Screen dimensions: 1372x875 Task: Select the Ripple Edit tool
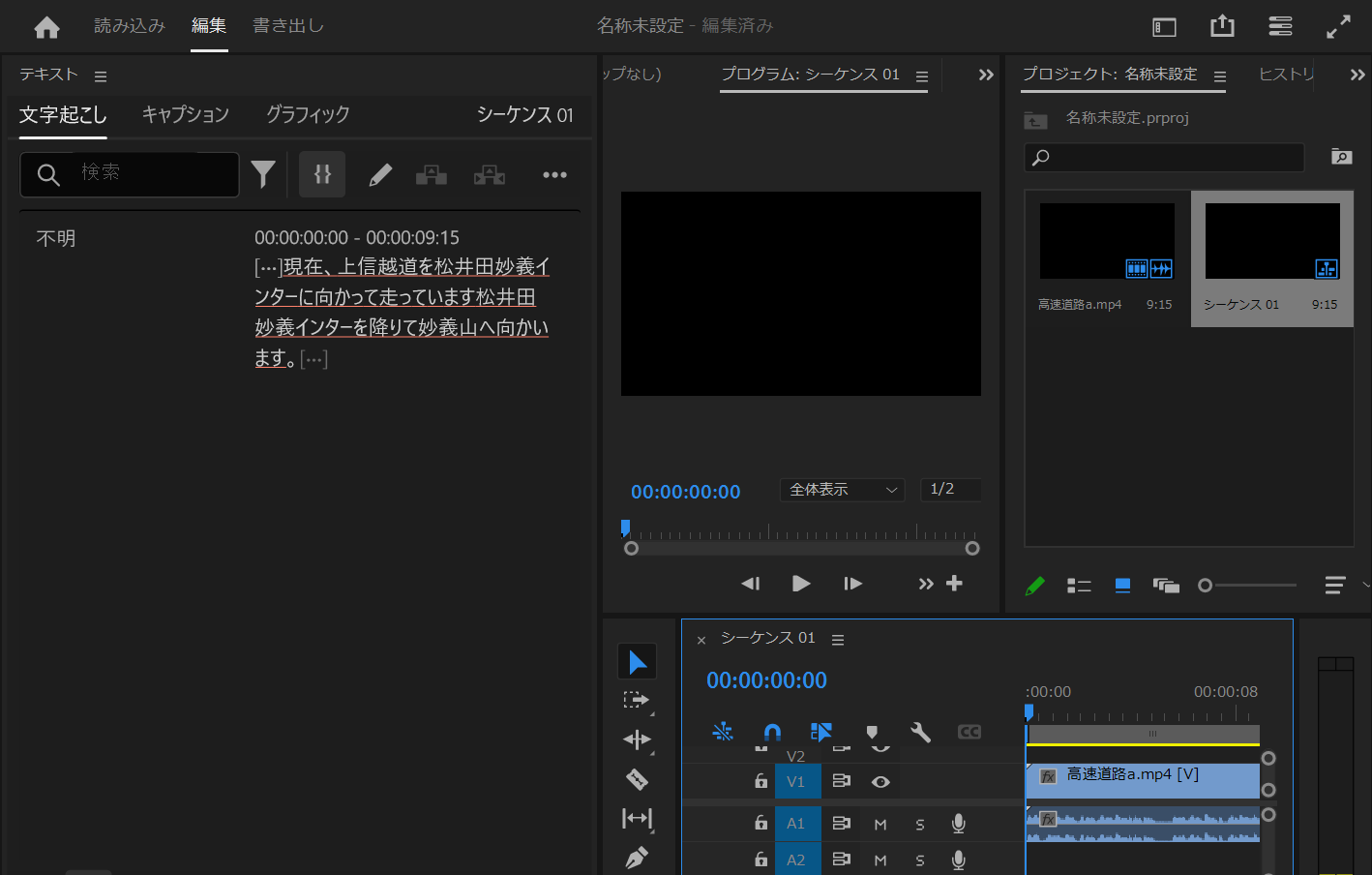(x=637, y=739)
